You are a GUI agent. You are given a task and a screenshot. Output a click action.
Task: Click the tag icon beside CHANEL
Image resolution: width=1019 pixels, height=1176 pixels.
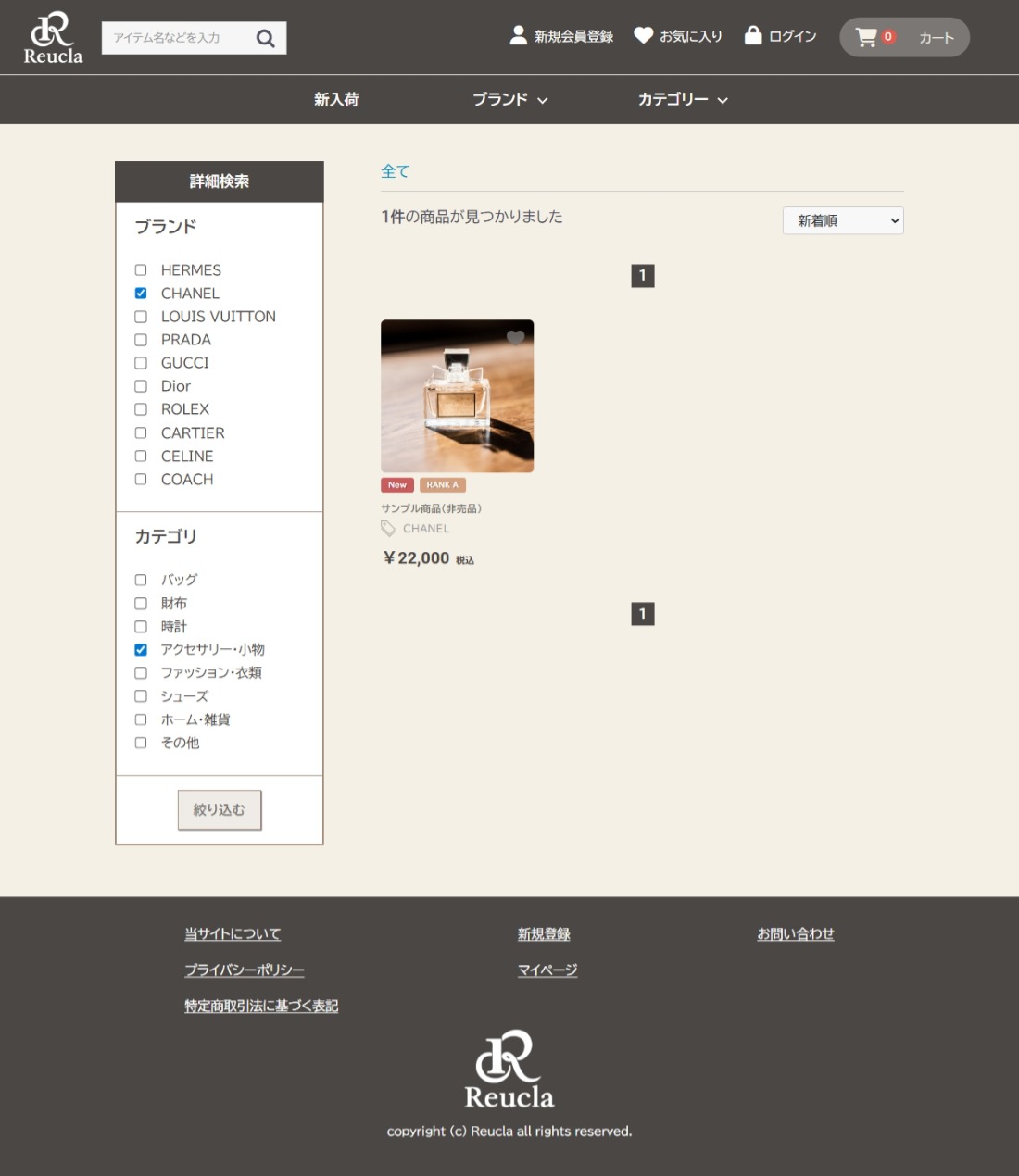point(388,529)
